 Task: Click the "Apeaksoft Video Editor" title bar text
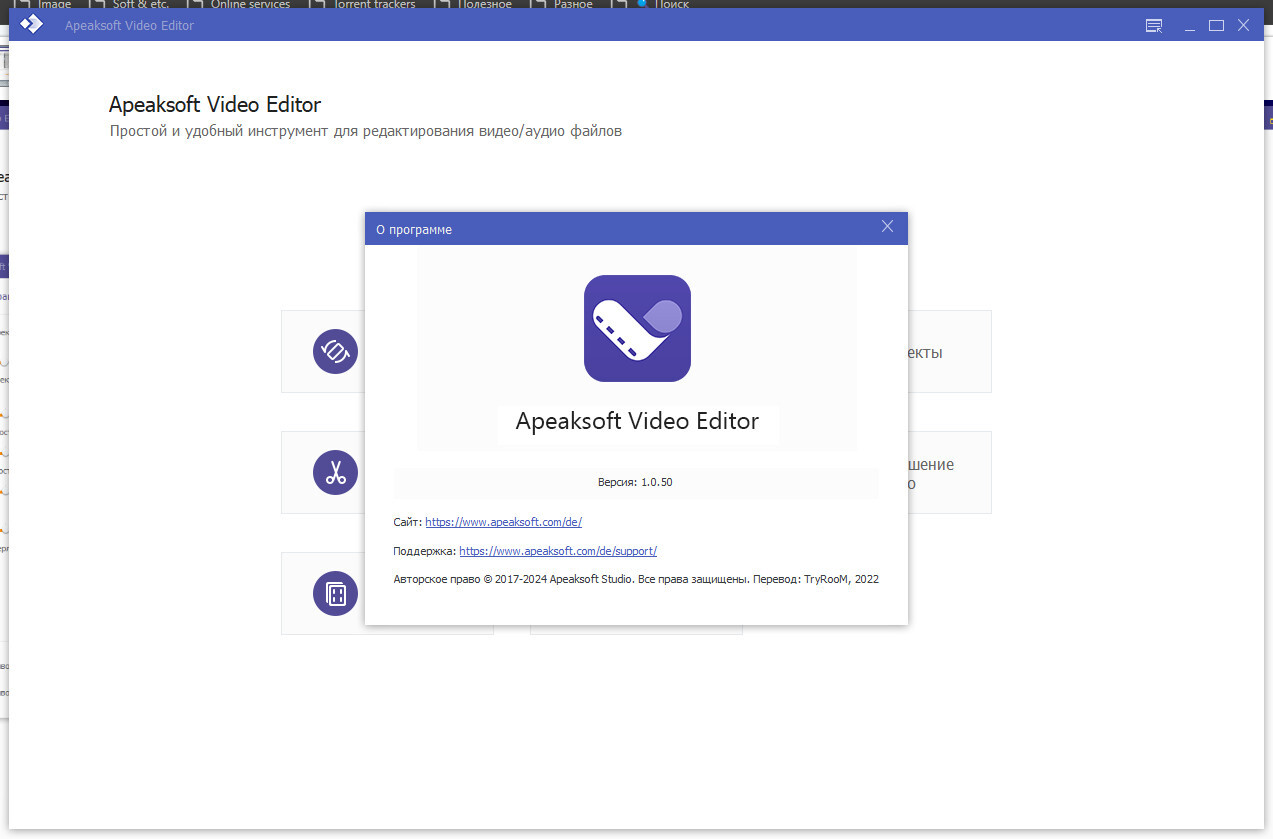pyautogui.click(x=129, y=25)
